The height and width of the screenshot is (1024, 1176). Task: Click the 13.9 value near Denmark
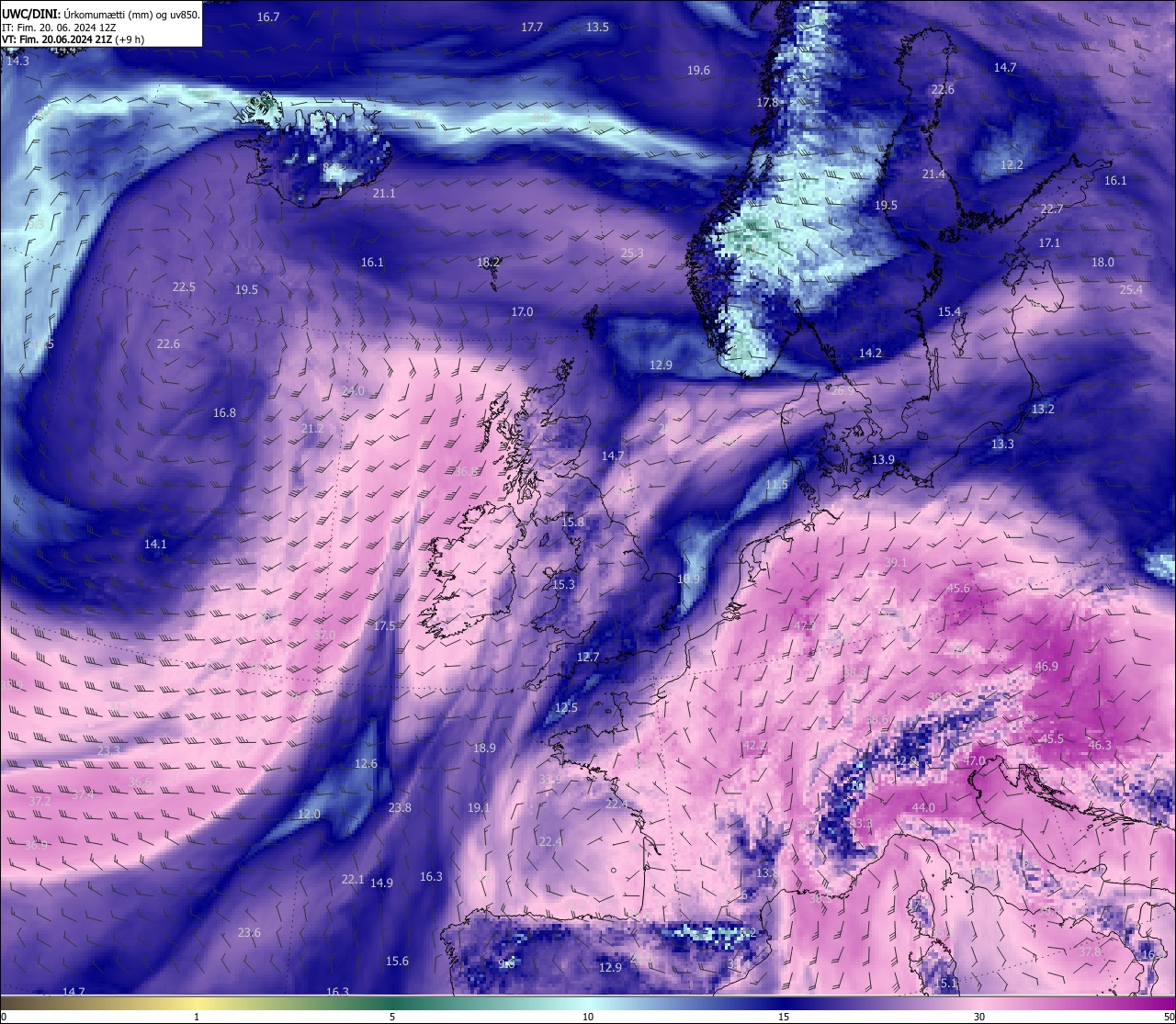pyautogui.click(x=883, y=460)
